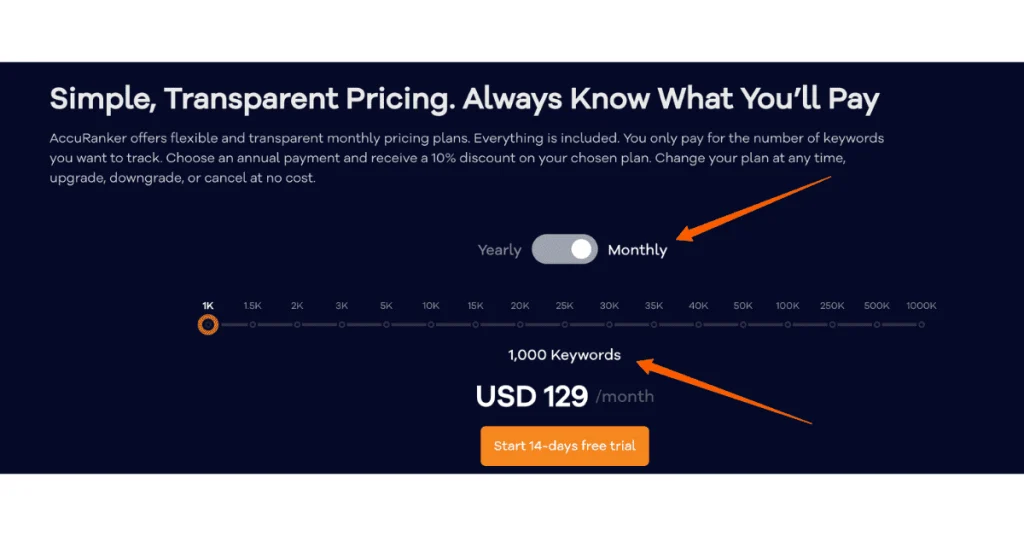Screen dimensions: 1024x536
Task: Pick the 35K keywords stop
Action: (654, 324)
